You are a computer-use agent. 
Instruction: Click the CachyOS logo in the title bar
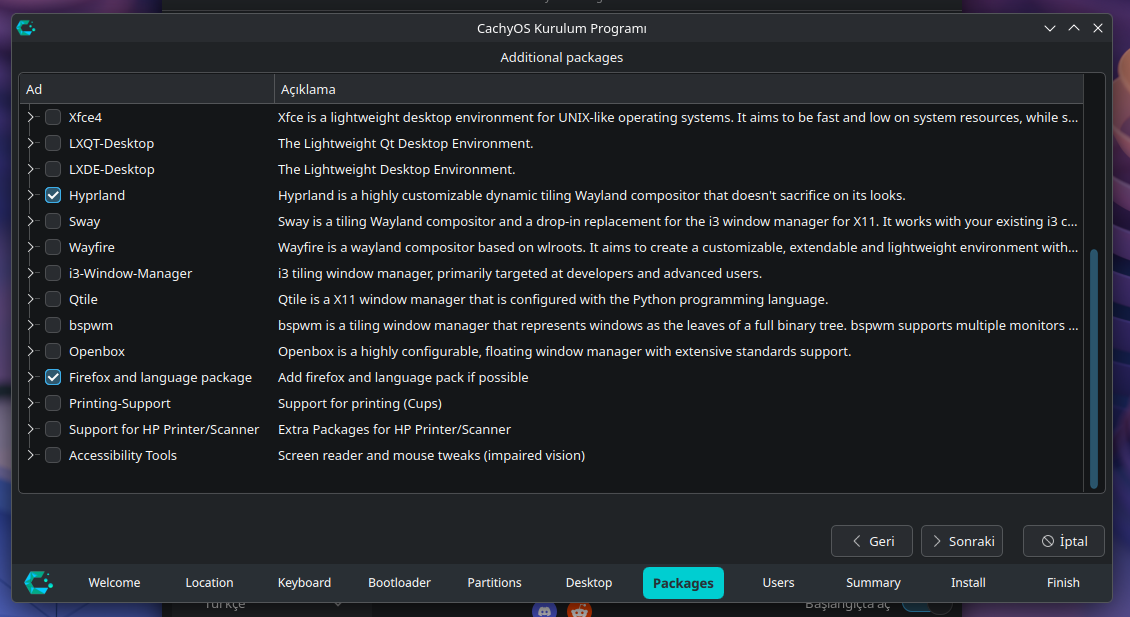26,28
